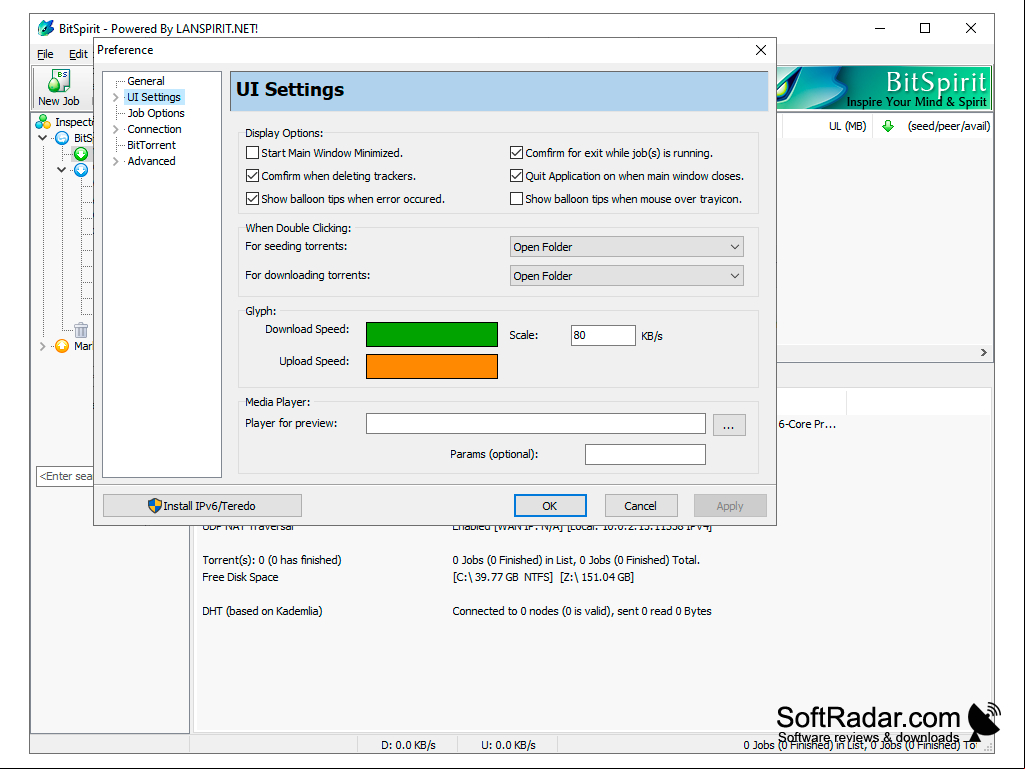The image size is (1025, 769).
Task: Open the For downloading torrents dropdown
Action: (626, 276)
